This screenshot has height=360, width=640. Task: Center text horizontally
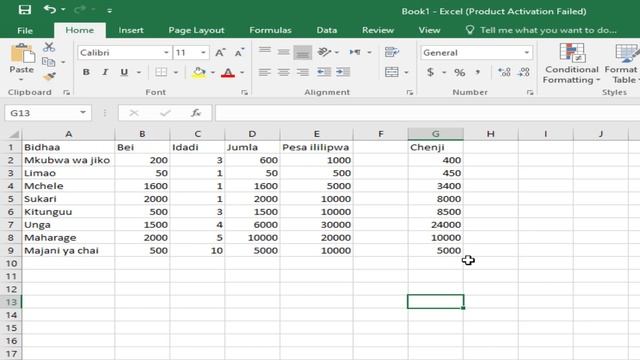pyautogui.click(x=283, y=72)
